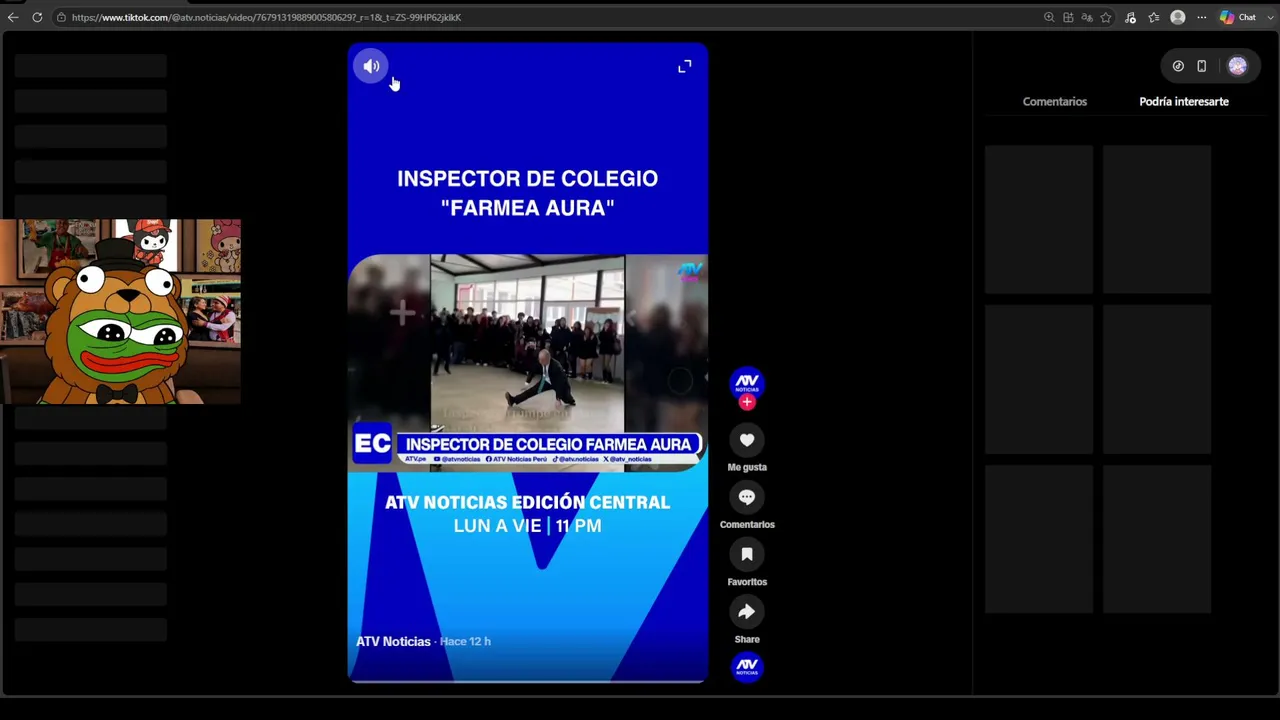Switch to the Podría interesarte tab

coord(1184,102)
